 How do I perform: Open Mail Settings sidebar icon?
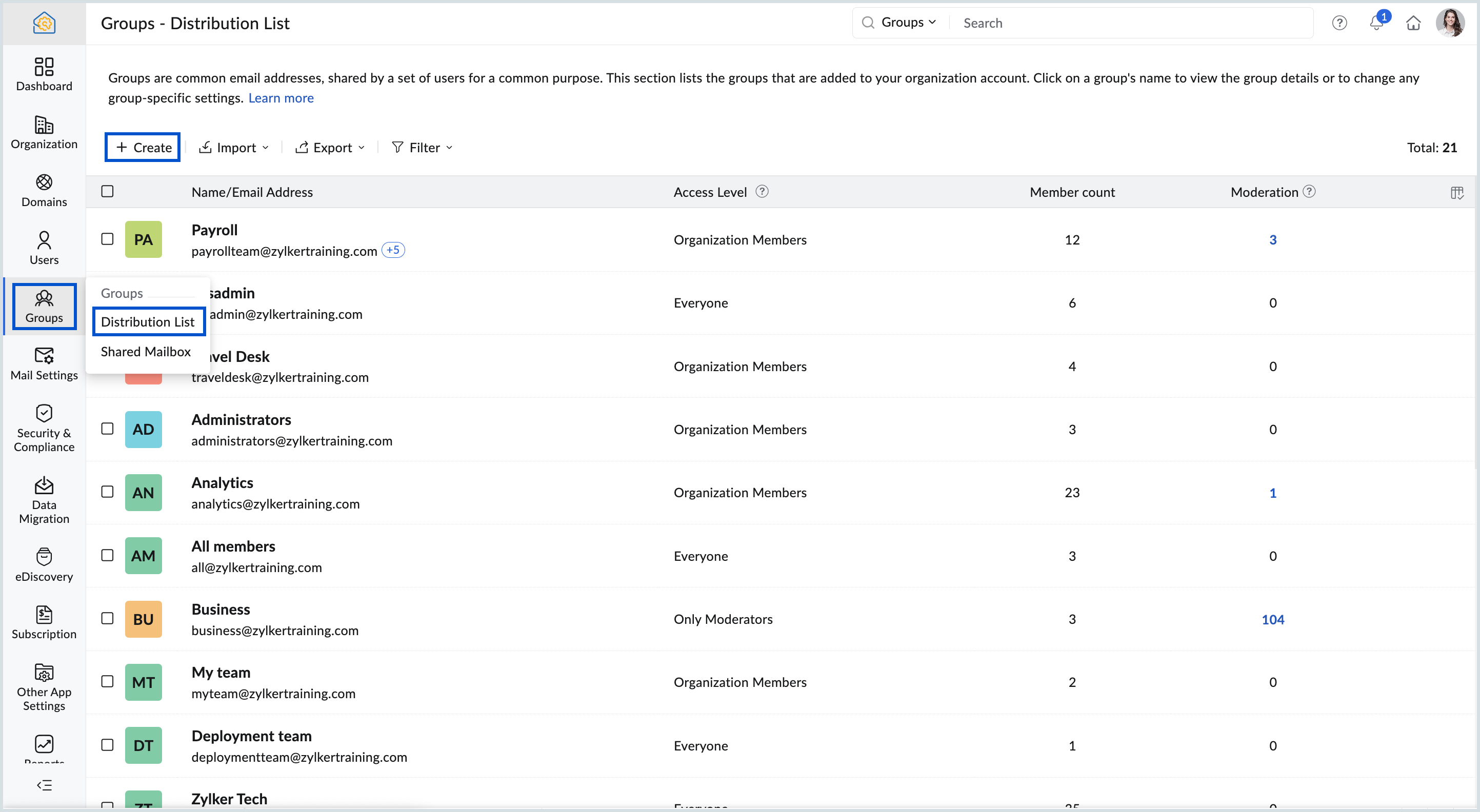(x=44, y=363)
